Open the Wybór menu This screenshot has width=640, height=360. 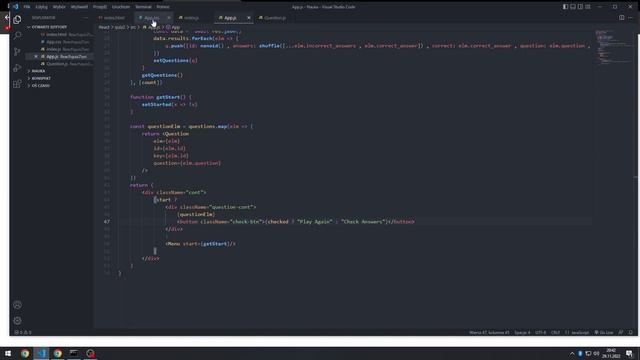point(59,7)
